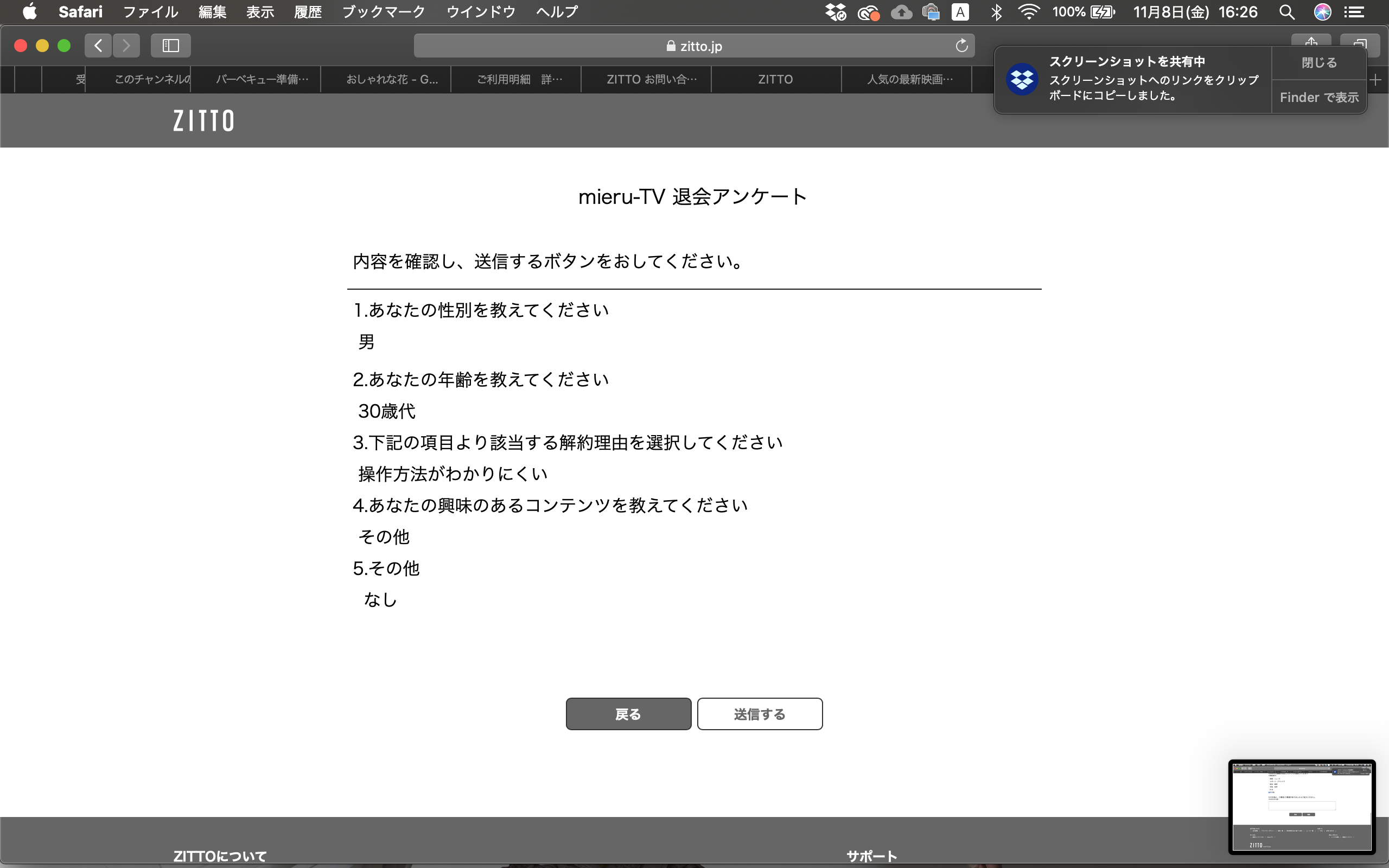Open the Creative Cloud menu bar icon
This screenshot has height=868, width=1389.
869,12
